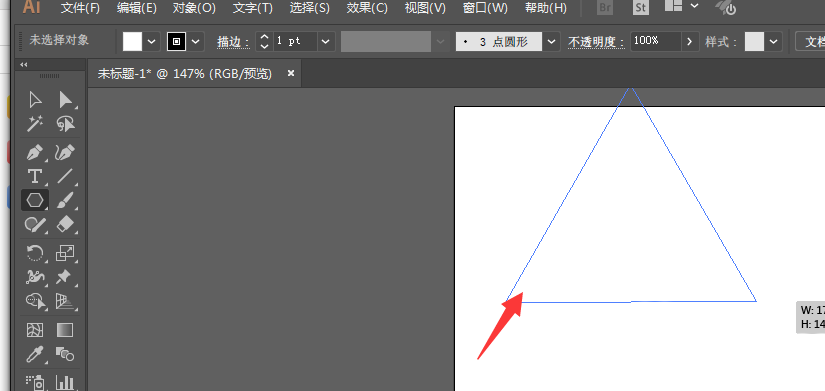Open the 3 点圆形 brush definition box
Screen dimensions: 825x391
click(498, 42)
